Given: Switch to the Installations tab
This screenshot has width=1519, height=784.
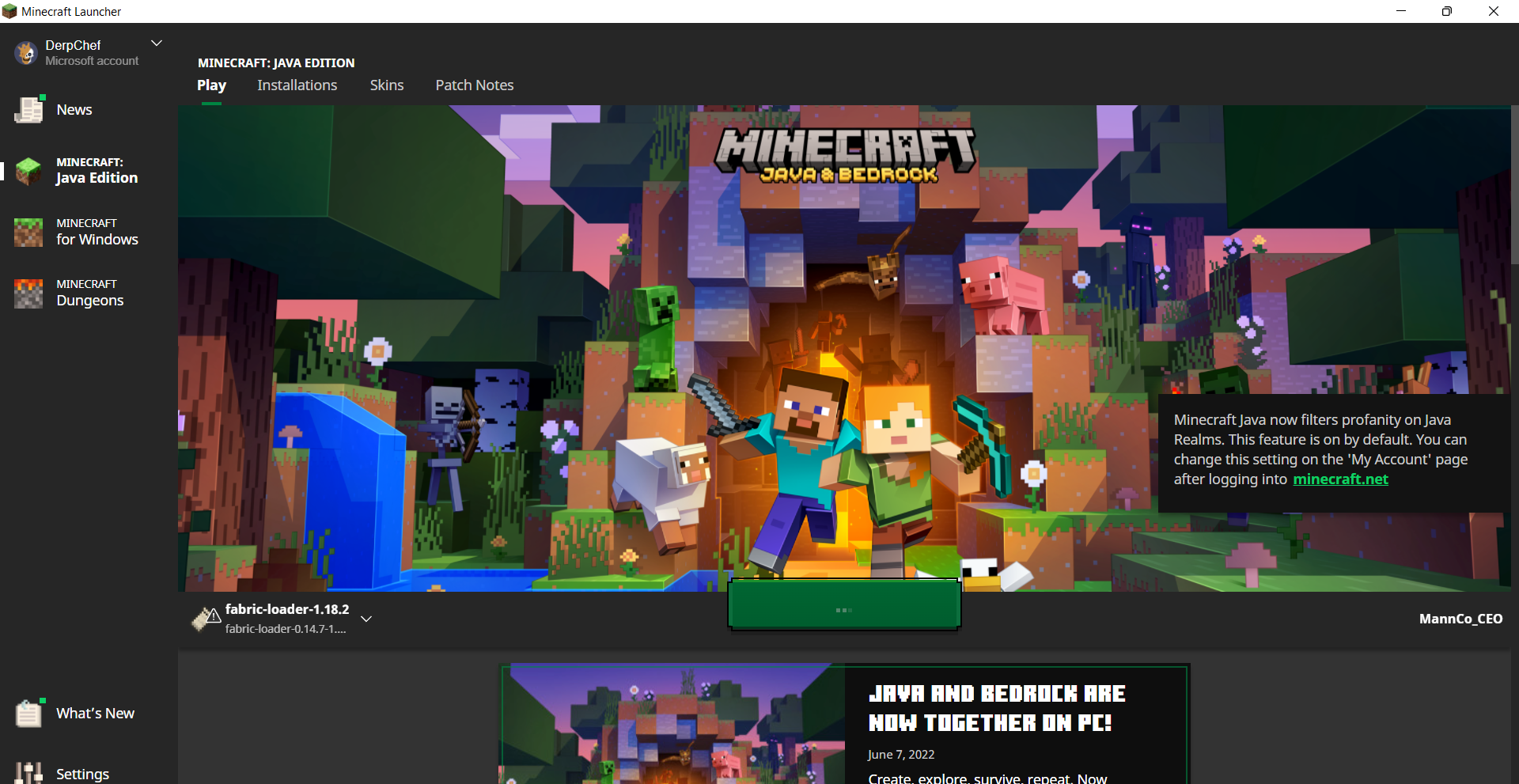Looking at the screenshot, I should (x=297, y=85).
